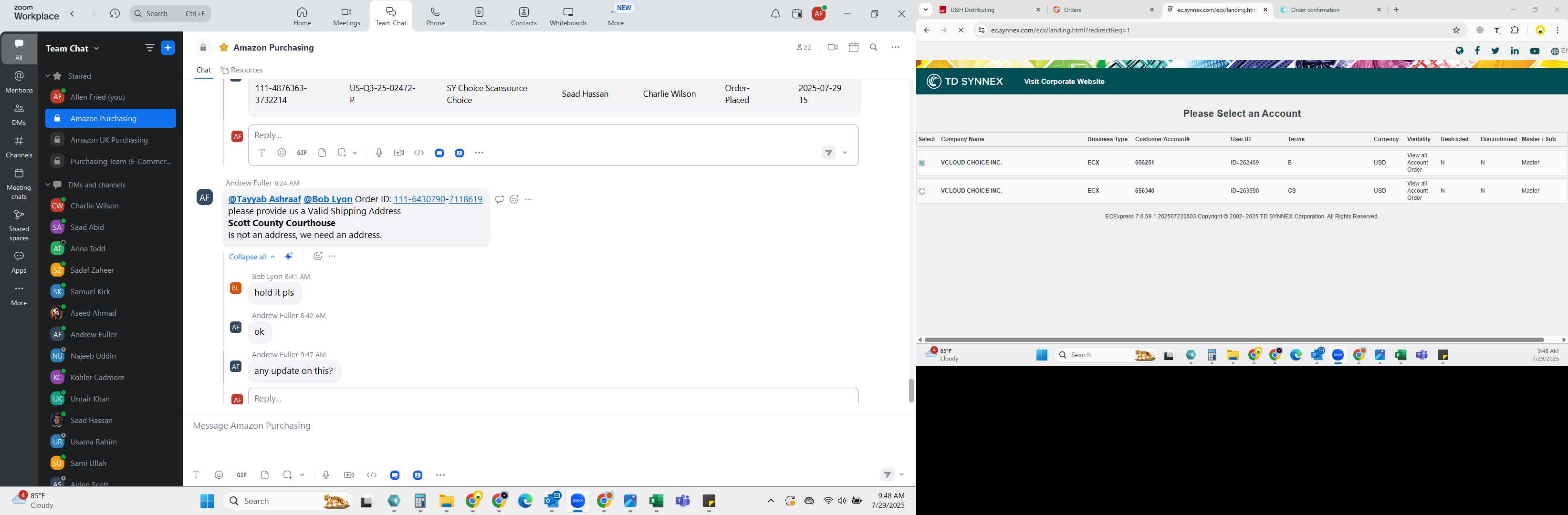The height and width of the screenshot is (515, 1568).
Task: Open chat with Charlie Wilson
Action: pyautogui.click(x=94, y=206)
